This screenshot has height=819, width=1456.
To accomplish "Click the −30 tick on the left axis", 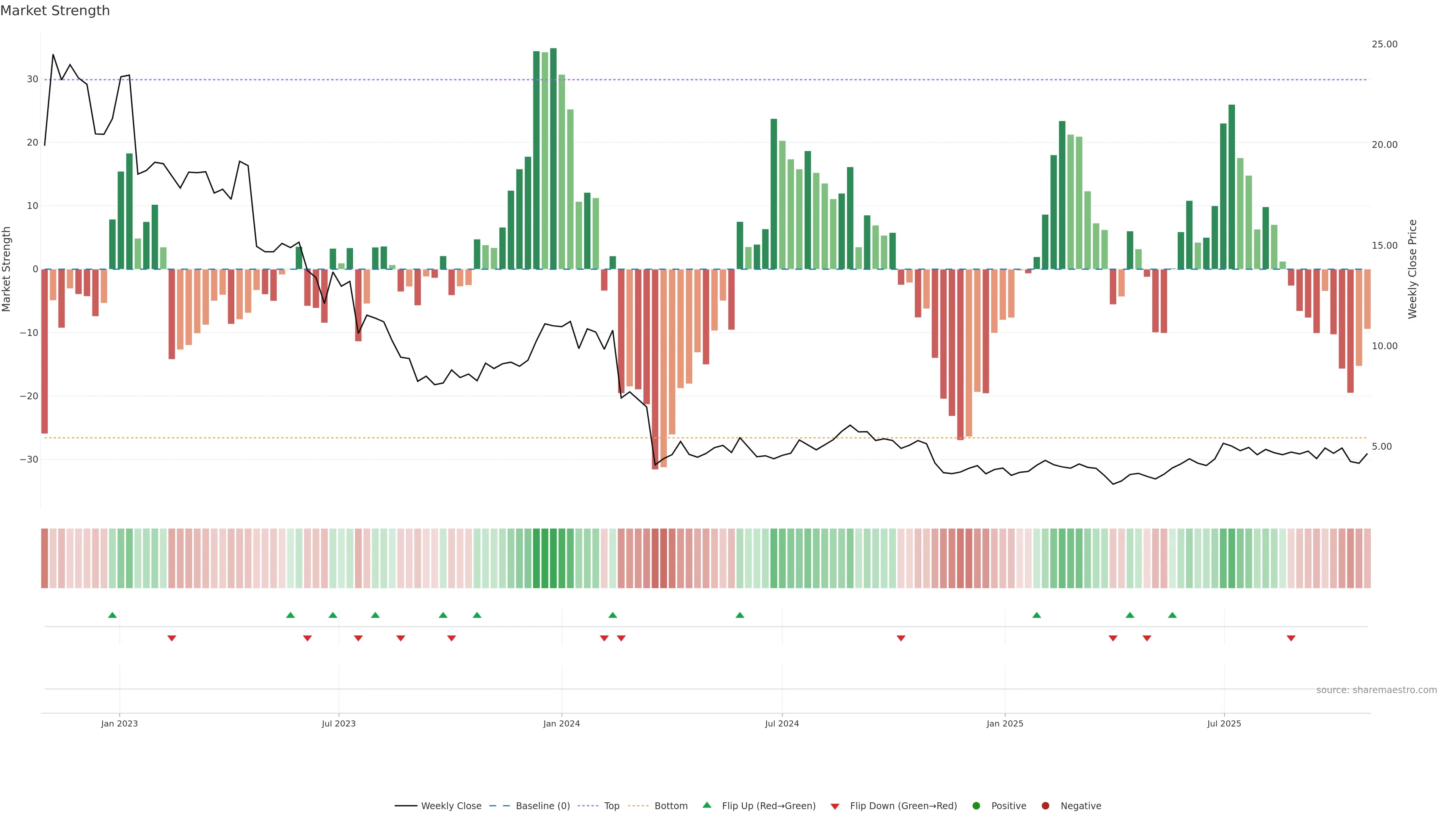I will pos(29,460).
